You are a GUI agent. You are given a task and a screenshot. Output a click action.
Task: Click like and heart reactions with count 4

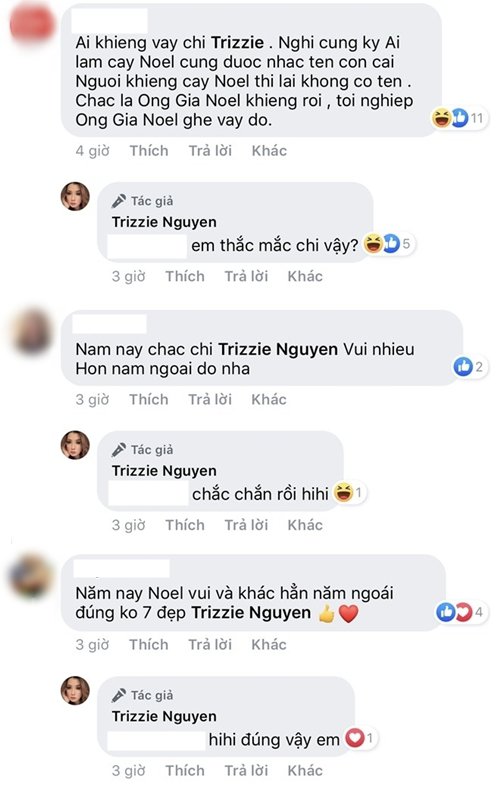coord(460,612)
